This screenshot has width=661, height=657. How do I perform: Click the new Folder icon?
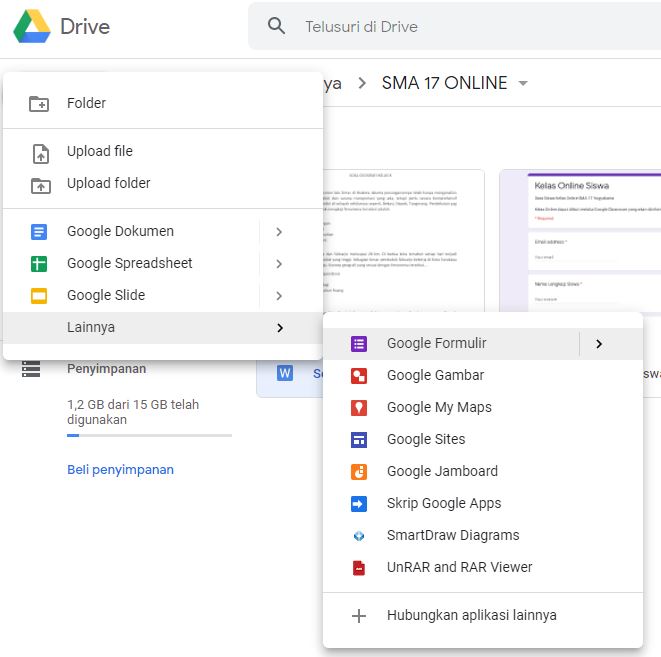pos(39,104)
